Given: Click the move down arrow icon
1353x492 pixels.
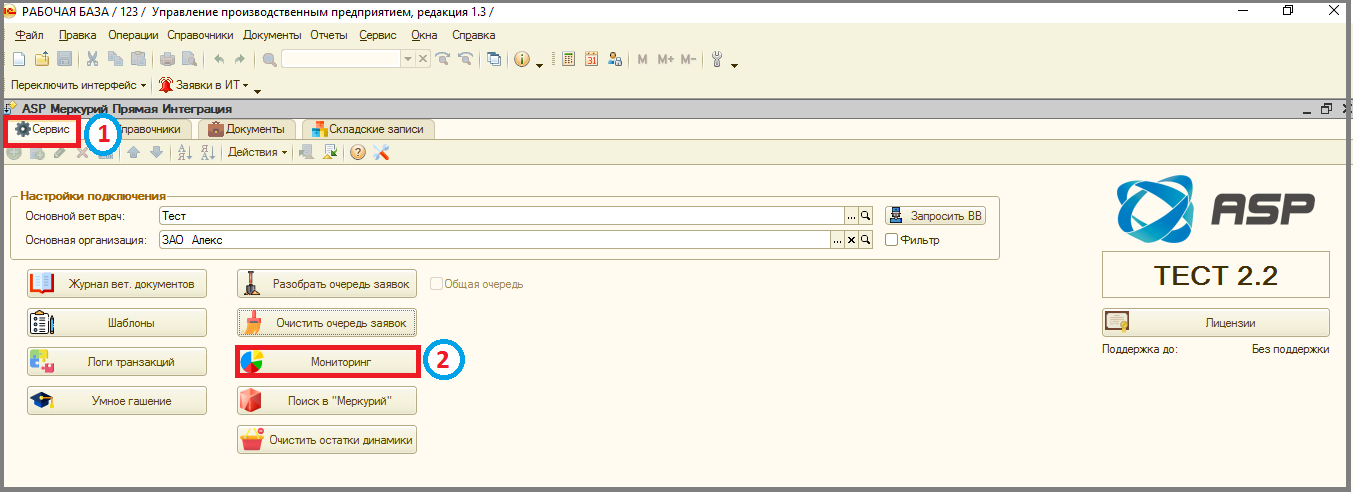Looking at the screenshot, I should pyautogui.click(x=156, y=152).
